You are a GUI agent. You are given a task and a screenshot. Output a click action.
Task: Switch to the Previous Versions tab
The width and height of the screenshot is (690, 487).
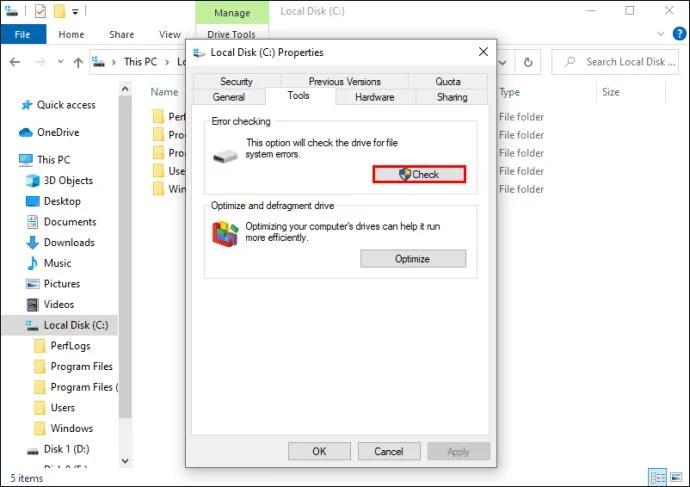coord(345,81)
